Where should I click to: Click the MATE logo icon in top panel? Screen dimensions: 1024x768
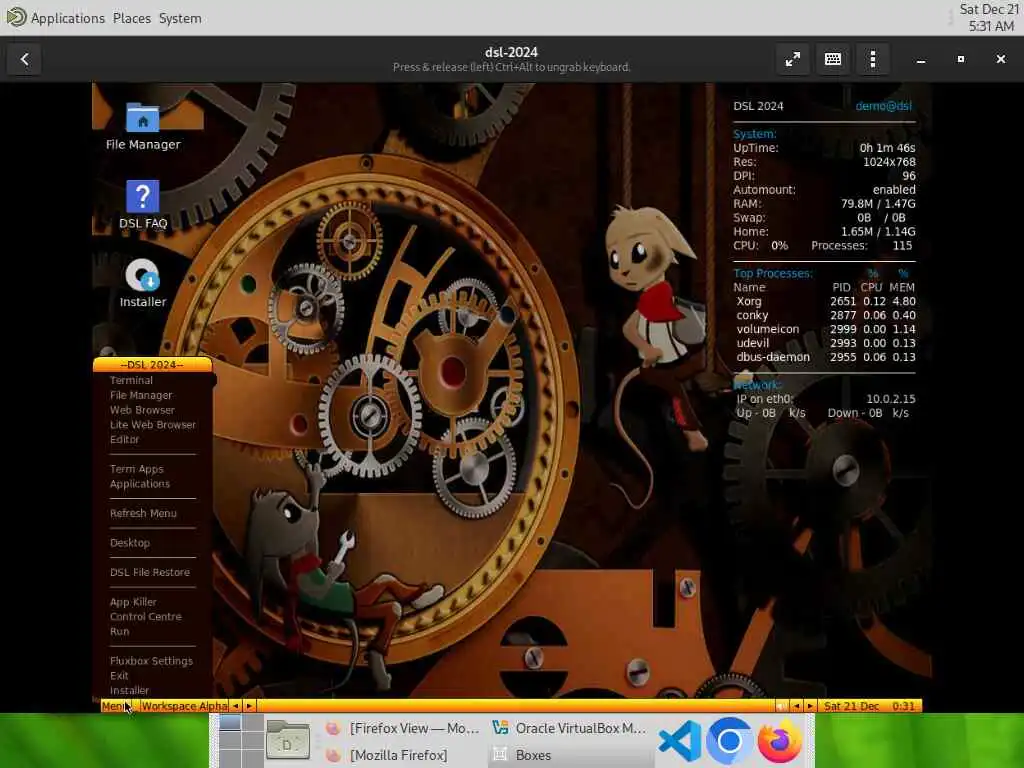(x=16, y=17)
